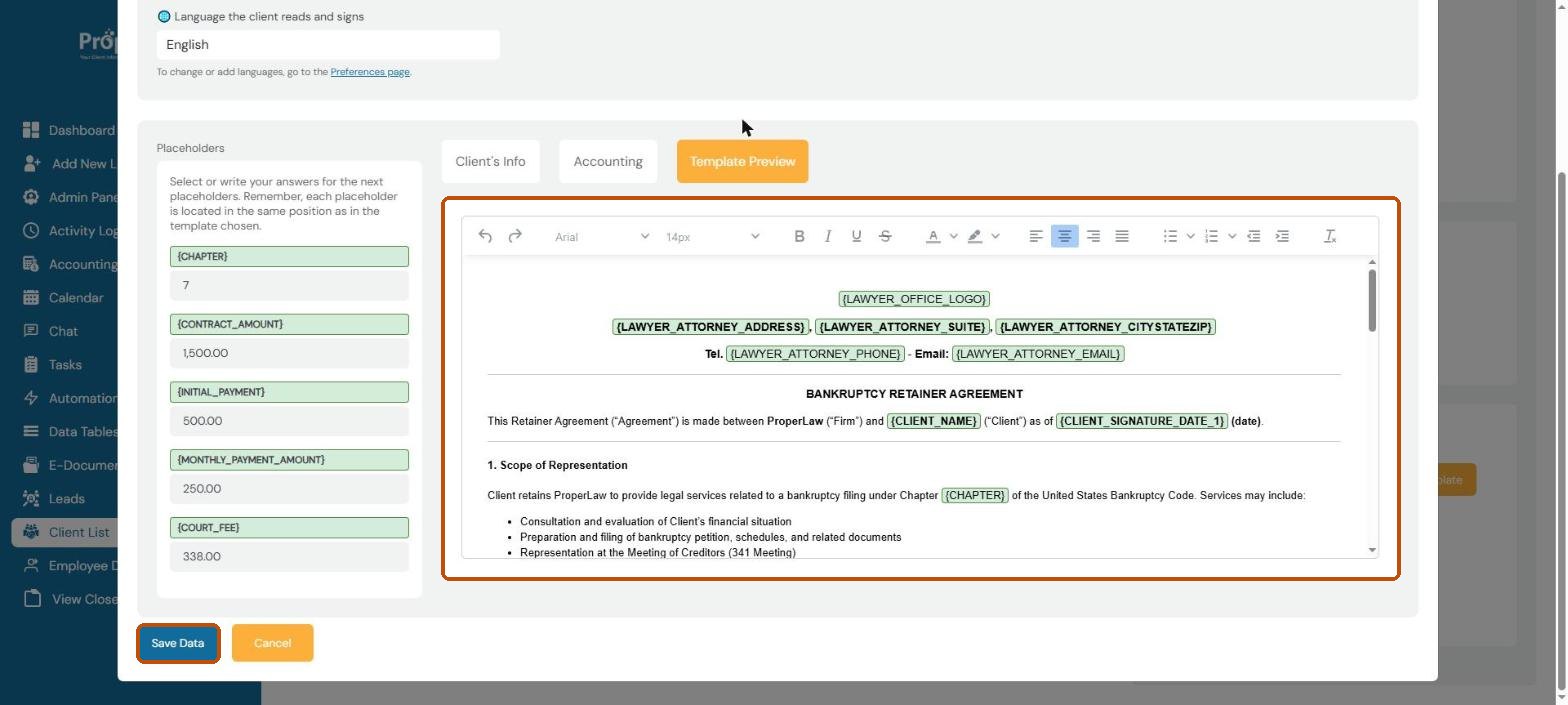
Task: Click the {INITIAL_PAYMENT} placeholder label
Action: (x=289, y=392)
